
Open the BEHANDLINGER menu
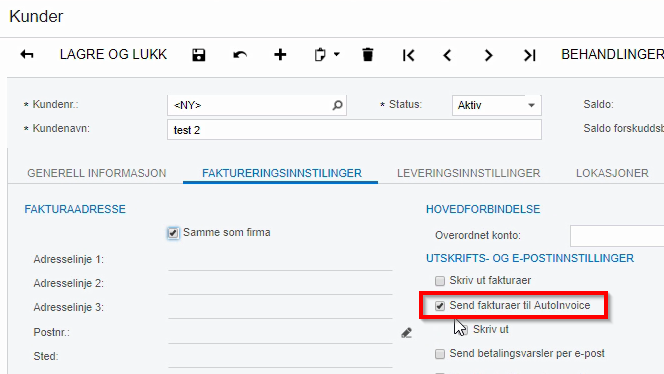click(612, 55)
